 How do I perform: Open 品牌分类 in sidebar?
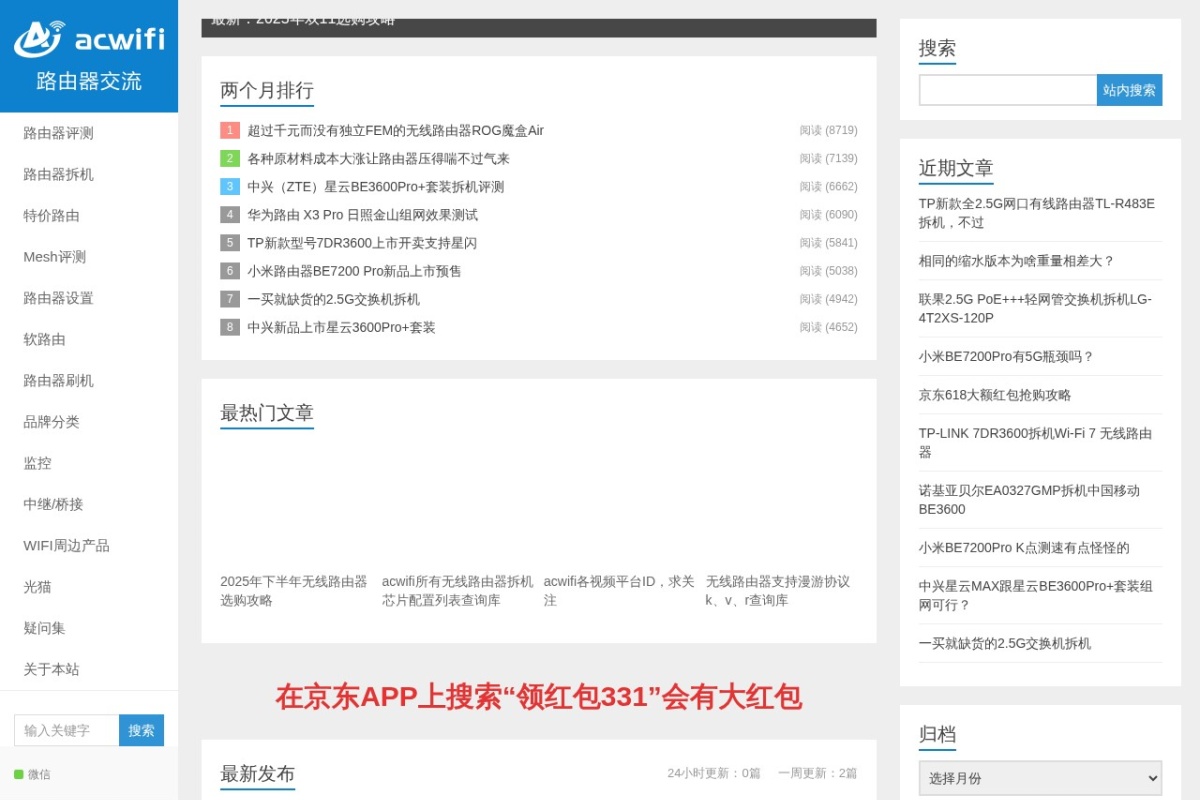pos(51,422)
